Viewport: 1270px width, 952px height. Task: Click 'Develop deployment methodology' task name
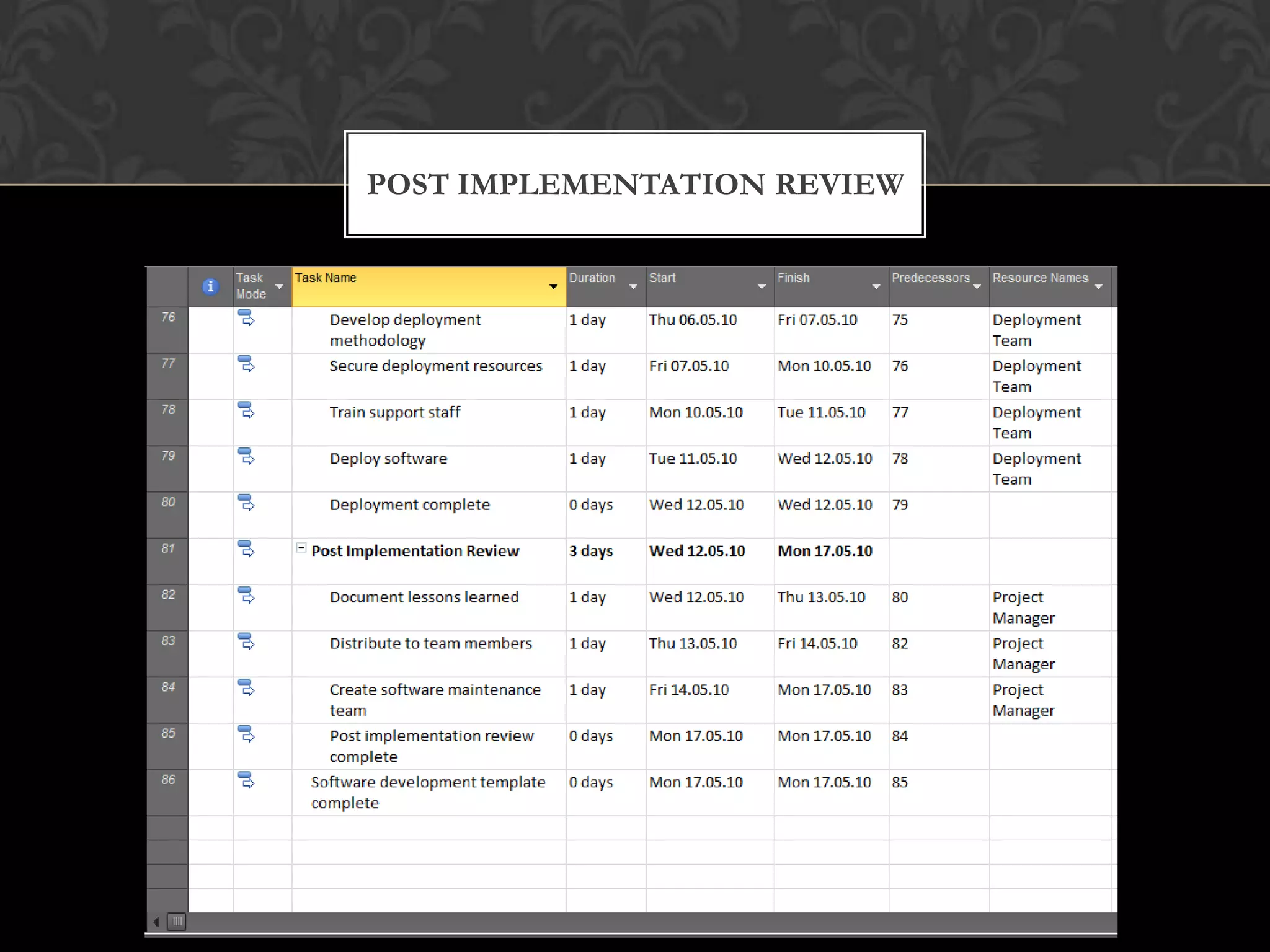click(x=405, y=330)
